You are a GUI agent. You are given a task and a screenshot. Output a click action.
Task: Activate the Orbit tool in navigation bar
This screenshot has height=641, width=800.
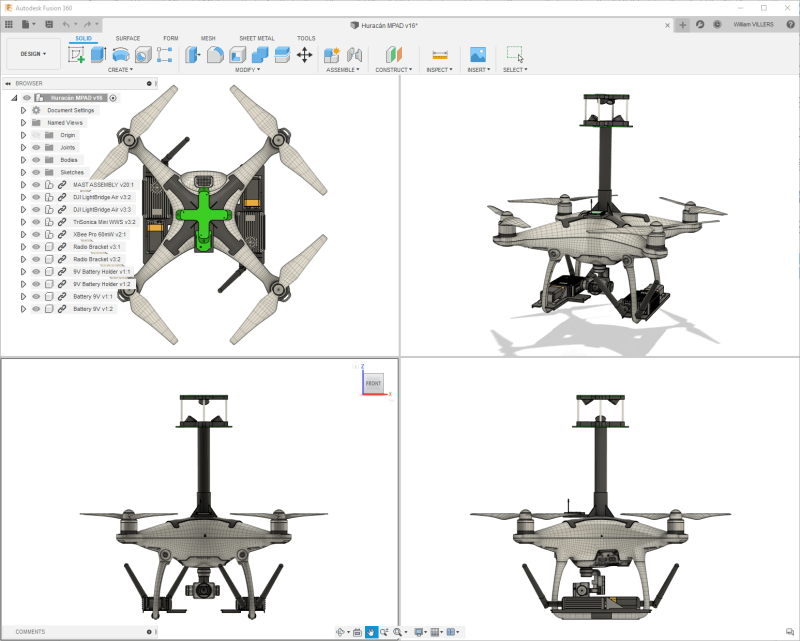pyautogui.click(x=340, y=632)
